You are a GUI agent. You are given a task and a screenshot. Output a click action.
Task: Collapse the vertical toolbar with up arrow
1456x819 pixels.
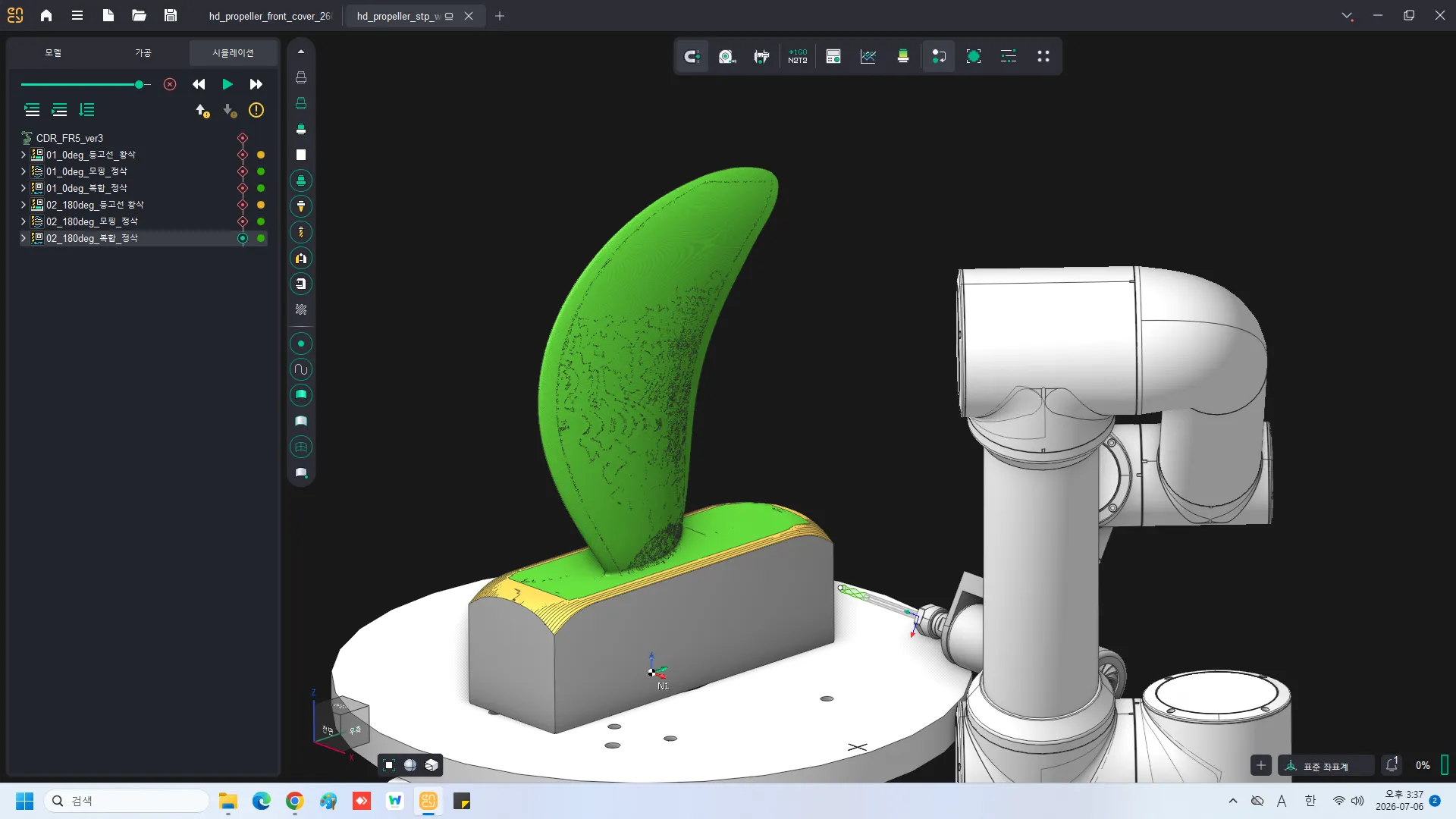301,52
